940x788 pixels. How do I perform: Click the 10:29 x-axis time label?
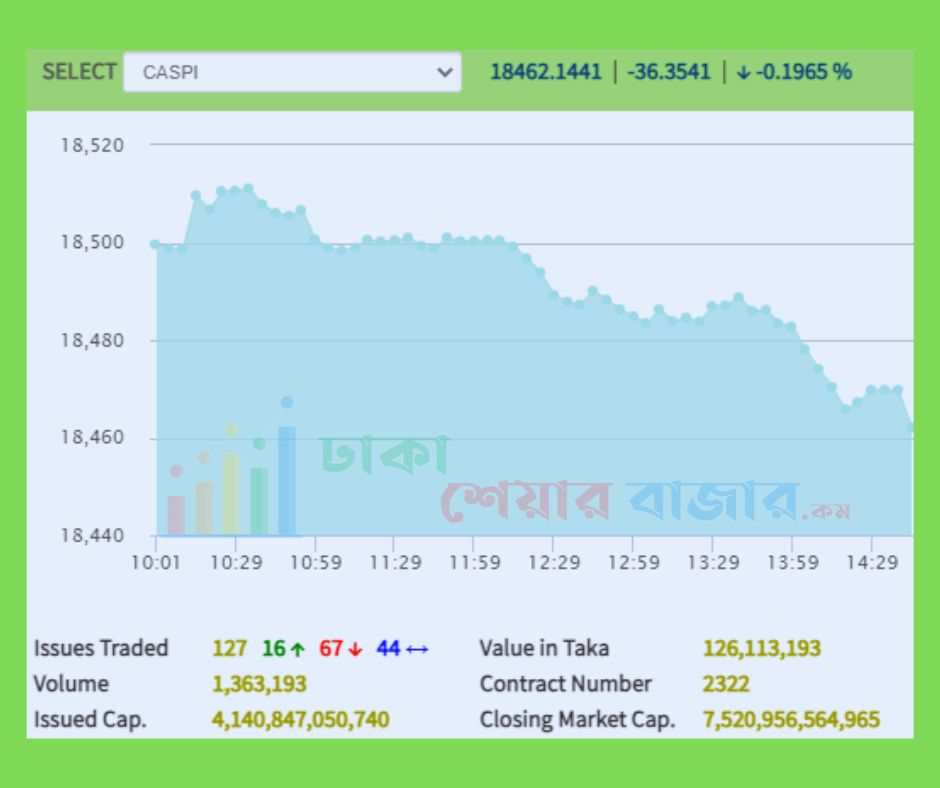(236, 563)
